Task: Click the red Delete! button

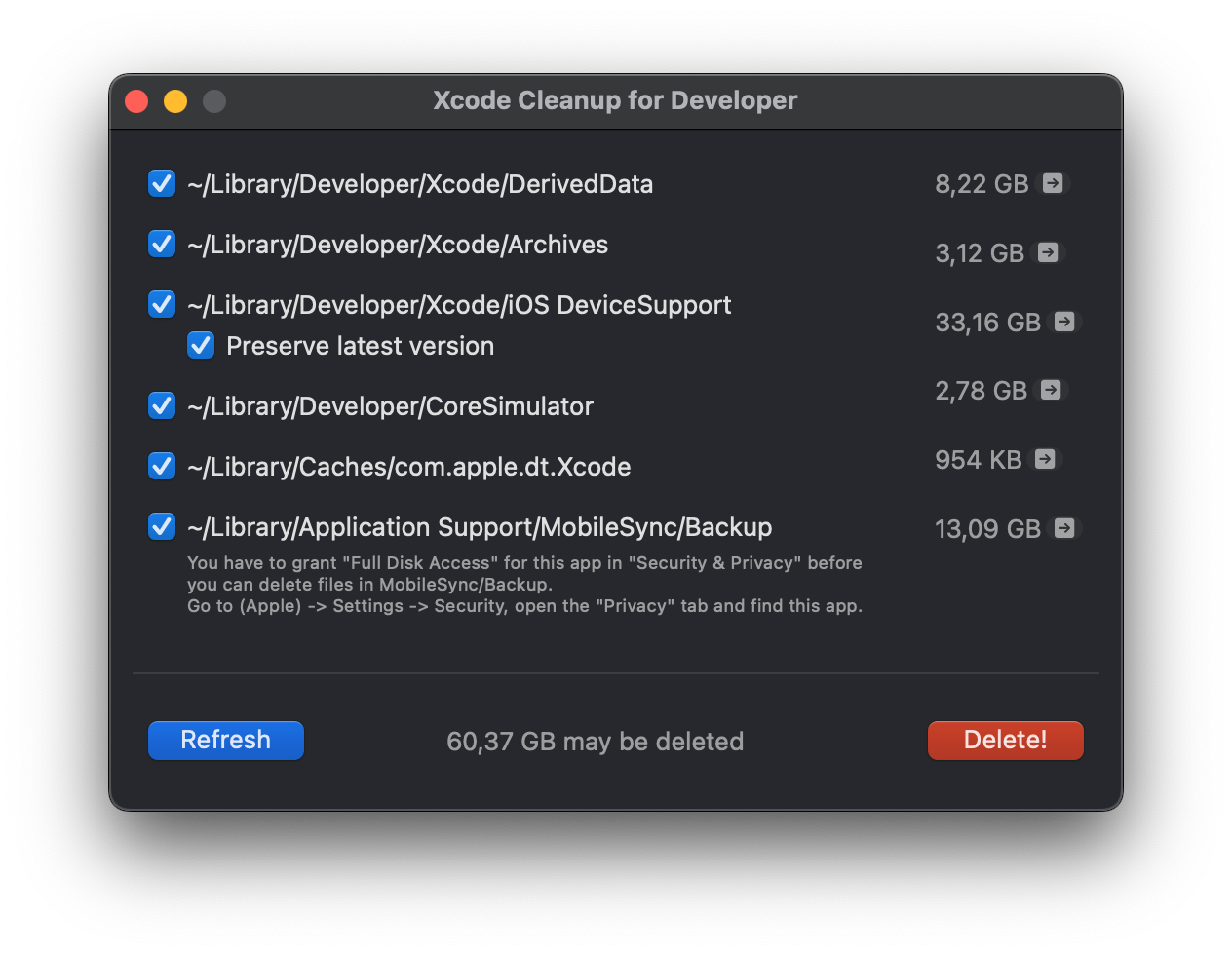Action: tap(1005, 740)
